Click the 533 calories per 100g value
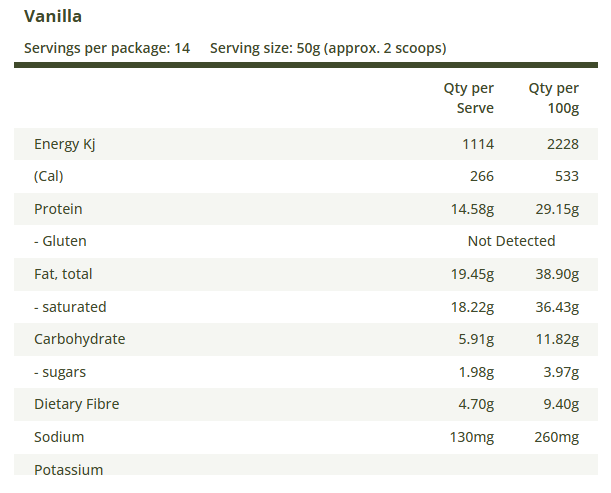The width and height of the screenshot is (611, 493). click(x=566, y=176)
